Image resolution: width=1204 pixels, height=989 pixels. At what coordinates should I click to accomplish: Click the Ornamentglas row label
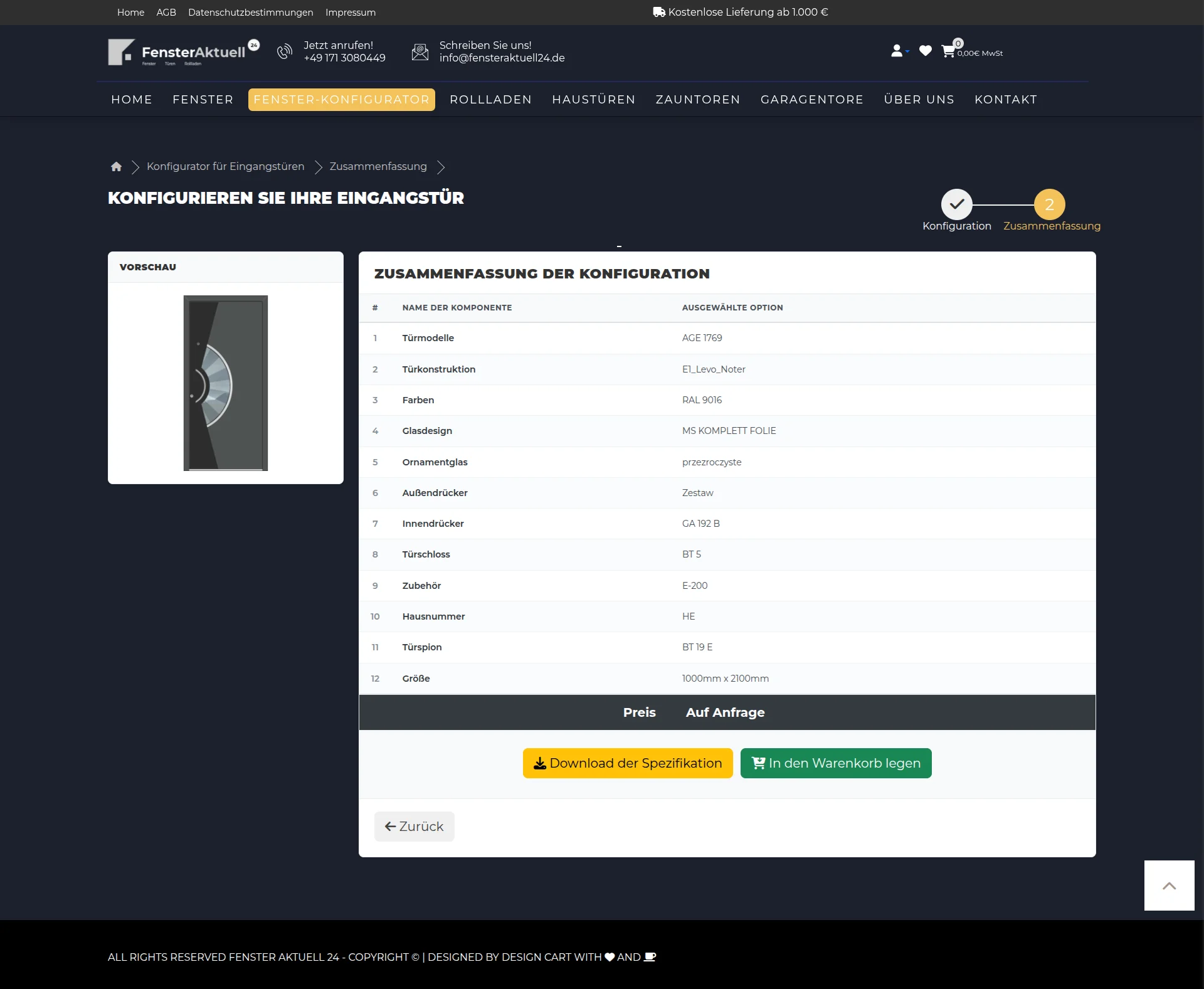click(x=435, y=462)
